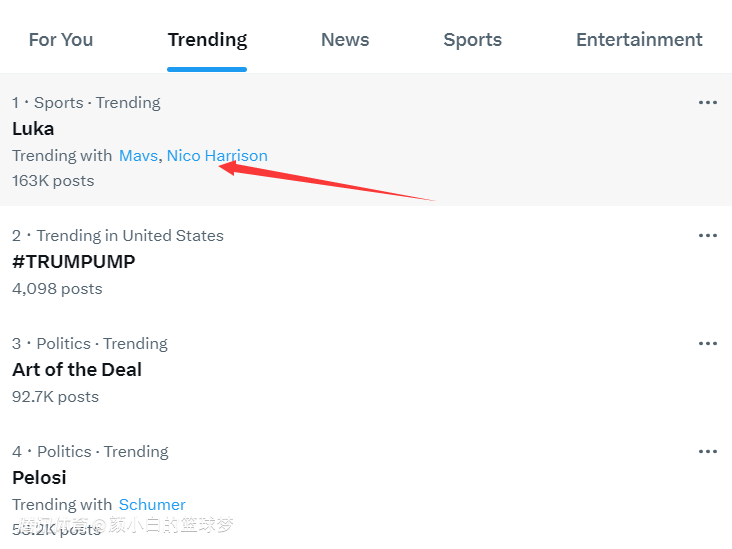Select the Pelosi trending topic

click(x=39, y=478)
